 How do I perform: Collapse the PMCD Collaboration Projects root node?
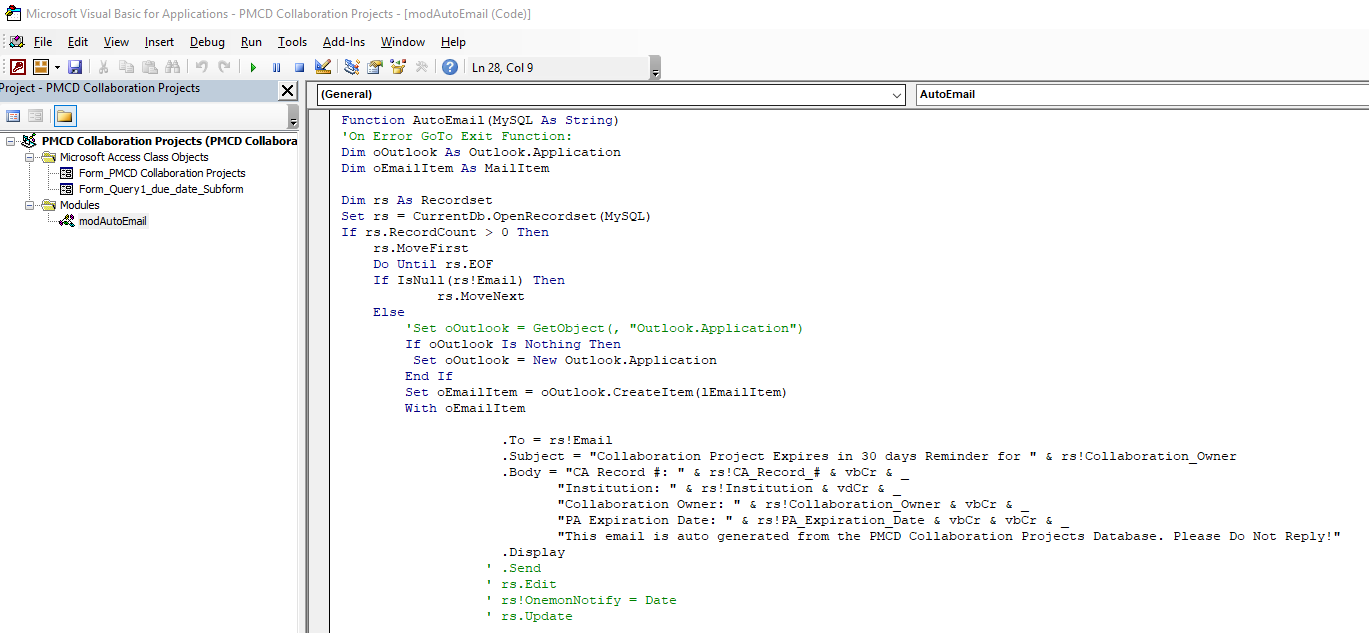coord(11,141)
